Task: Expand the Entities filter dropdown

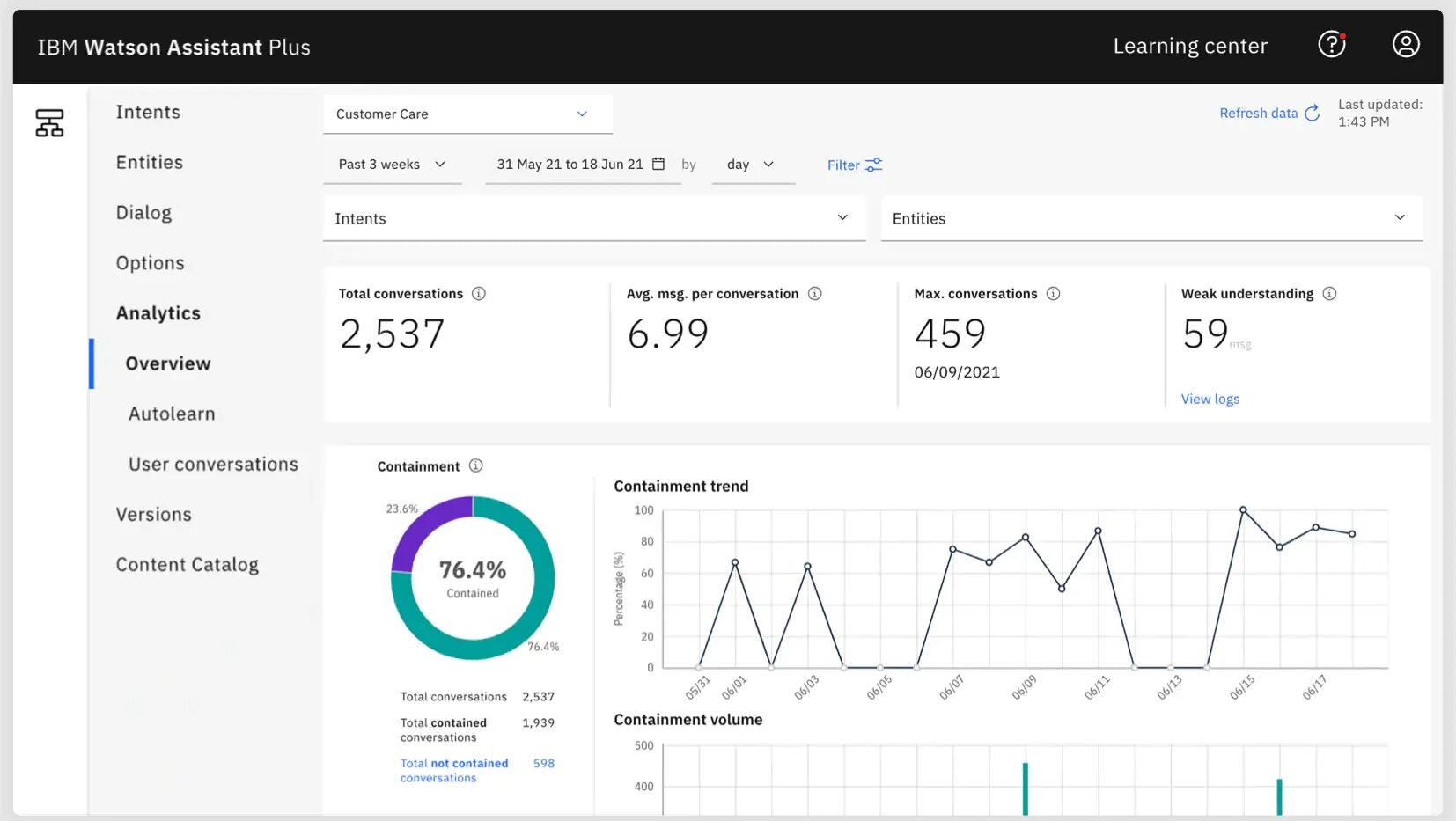Action: tap(1151, 218)
